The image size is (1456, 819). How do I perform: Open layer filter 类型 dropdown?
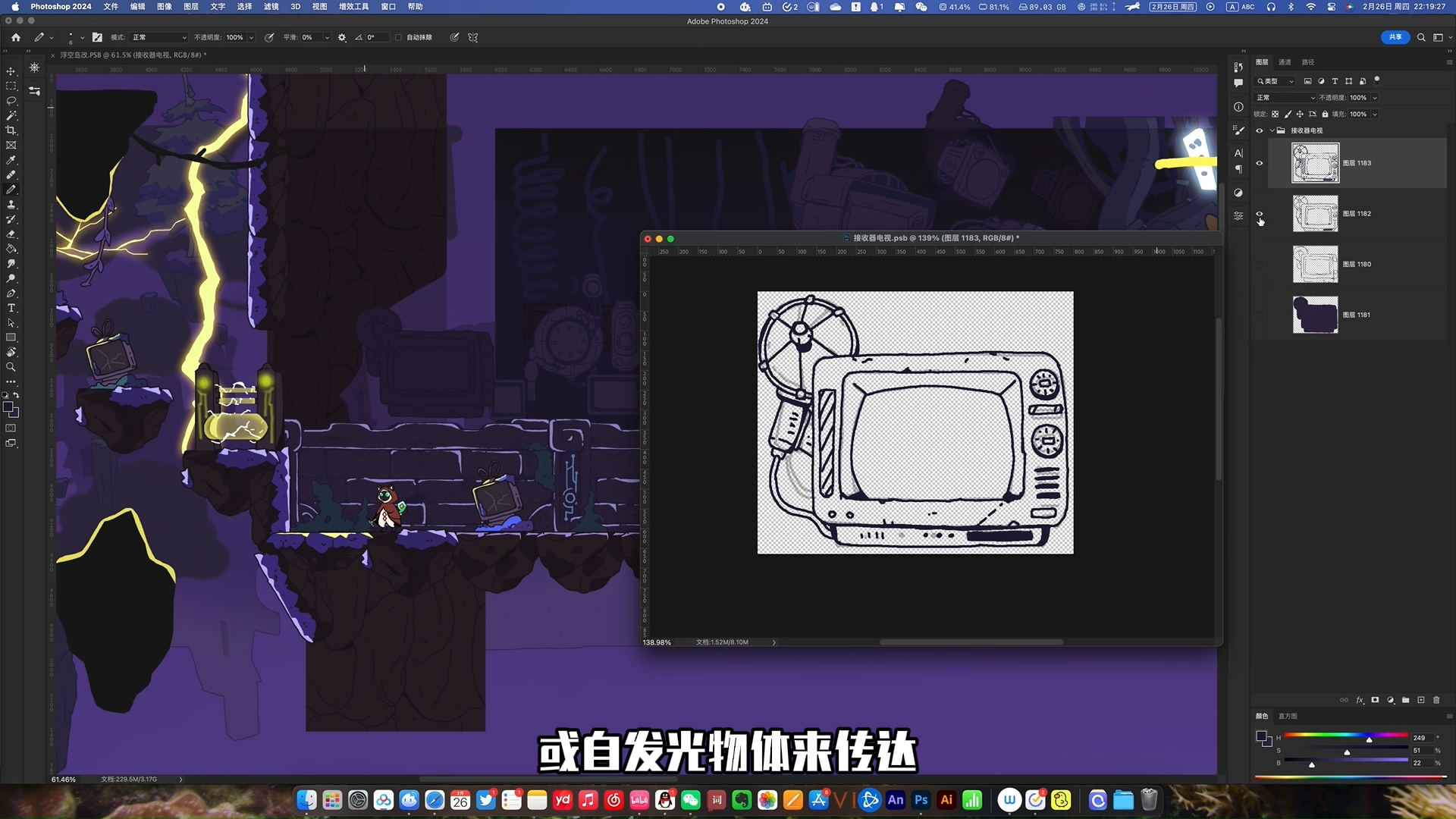[1276, 81]
